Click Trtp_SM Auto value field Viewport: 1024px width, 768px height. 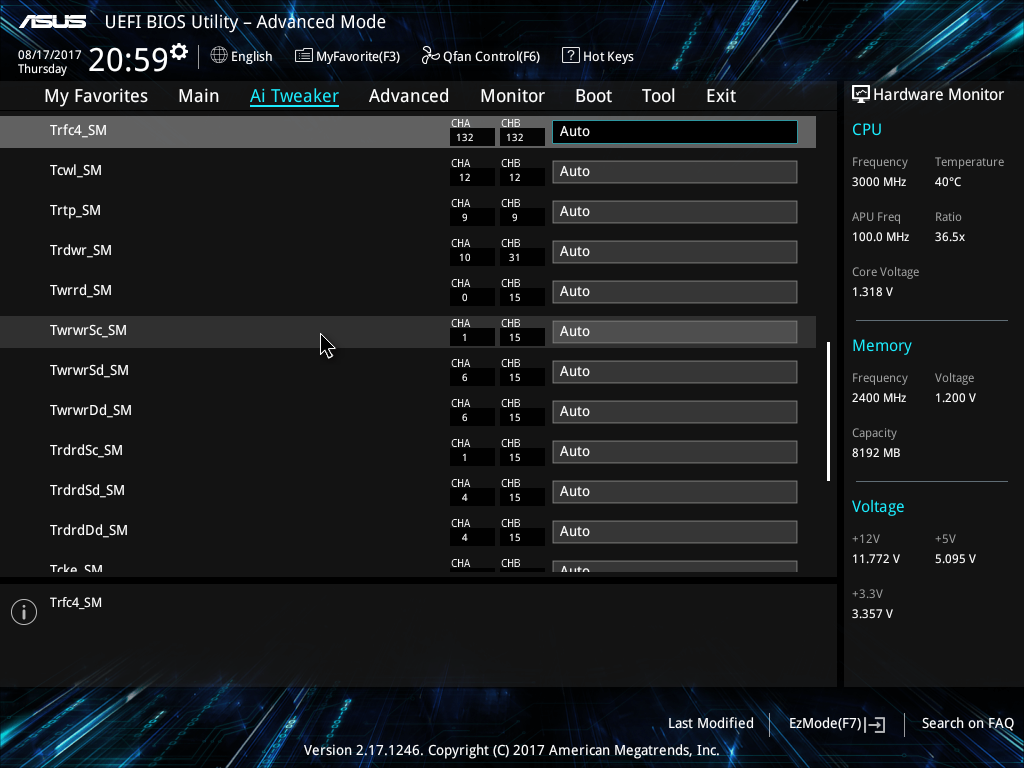[x=675, y=212]
